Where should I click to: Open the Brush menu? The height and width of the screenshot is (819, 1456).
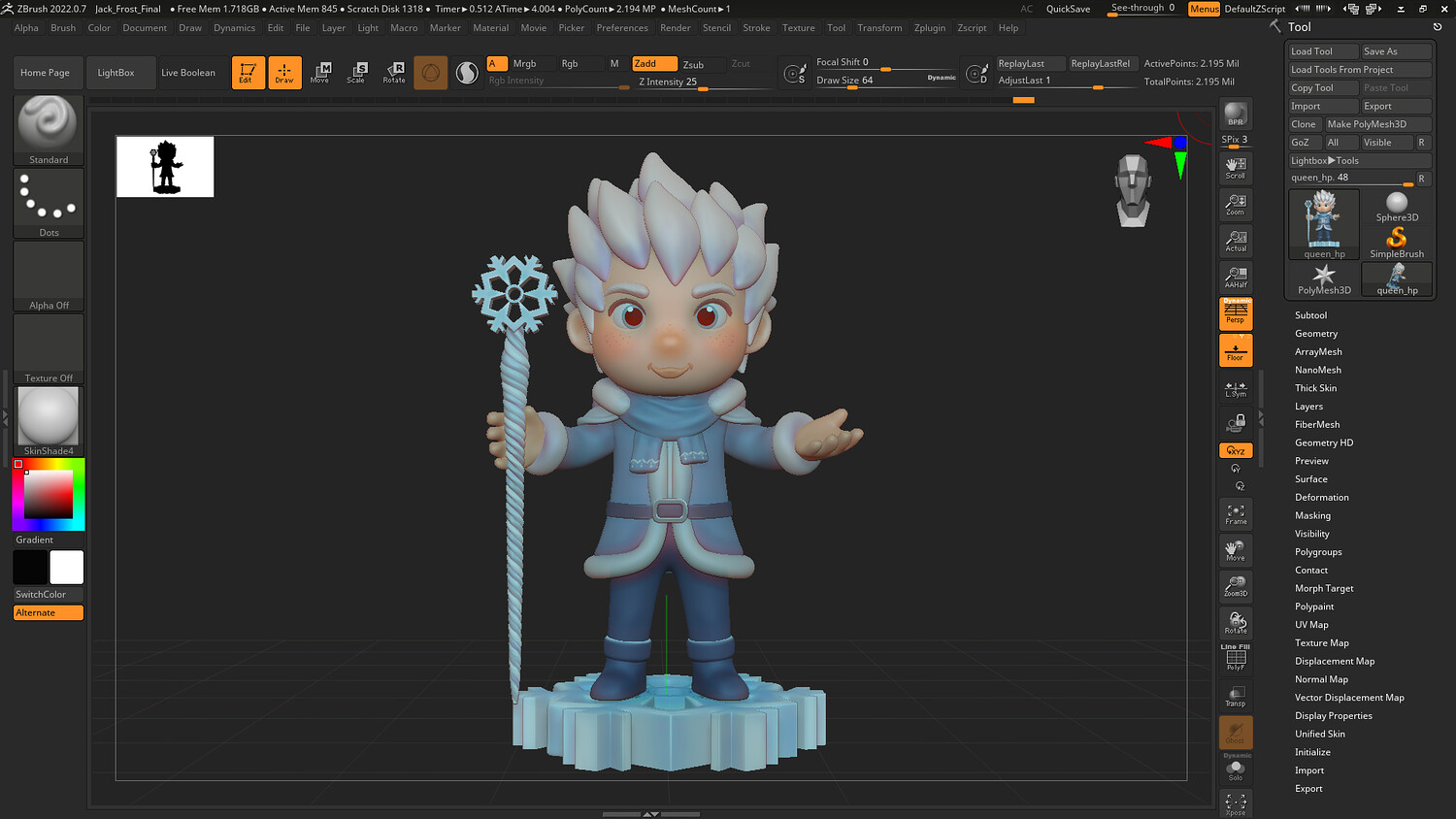[x=63, y=28]
